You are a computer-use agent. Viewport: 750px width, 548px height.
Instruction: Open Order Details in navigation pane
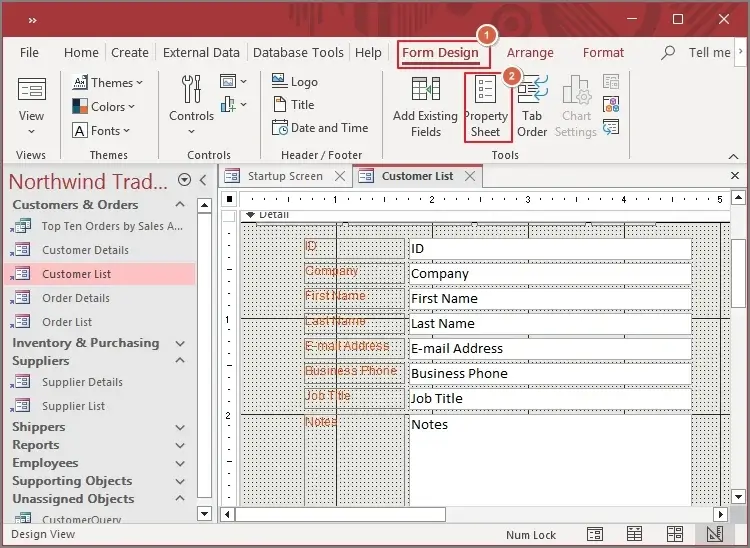click(x=99, y=297)
